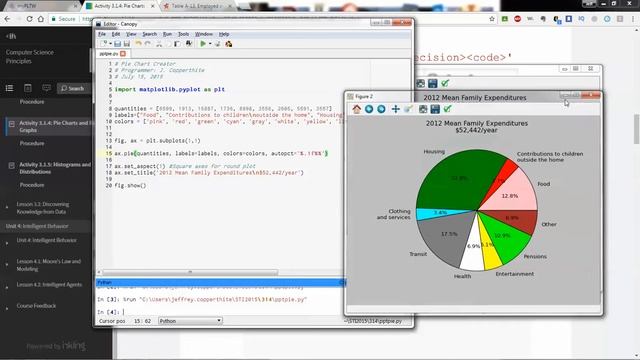Click the bug Debug icon in Canopy toolbar

[229, 44]
